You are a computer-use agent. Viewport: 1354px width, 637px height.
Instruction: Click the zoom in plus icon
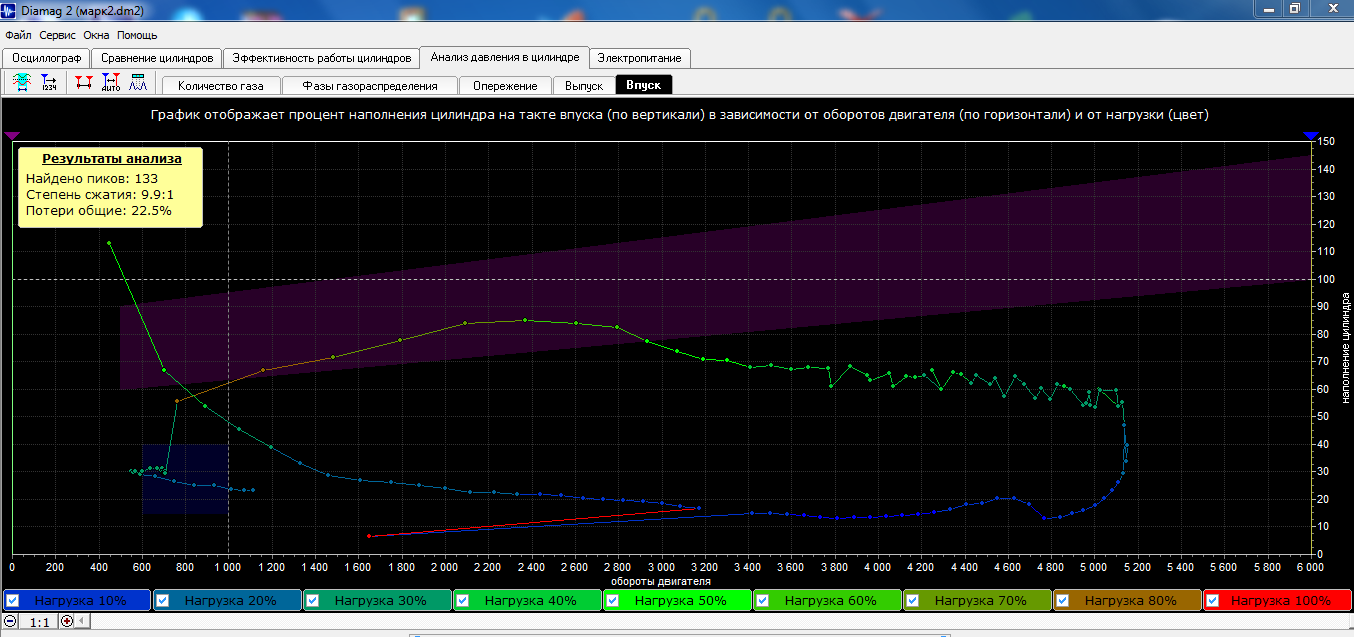click(x=67, y=621)
